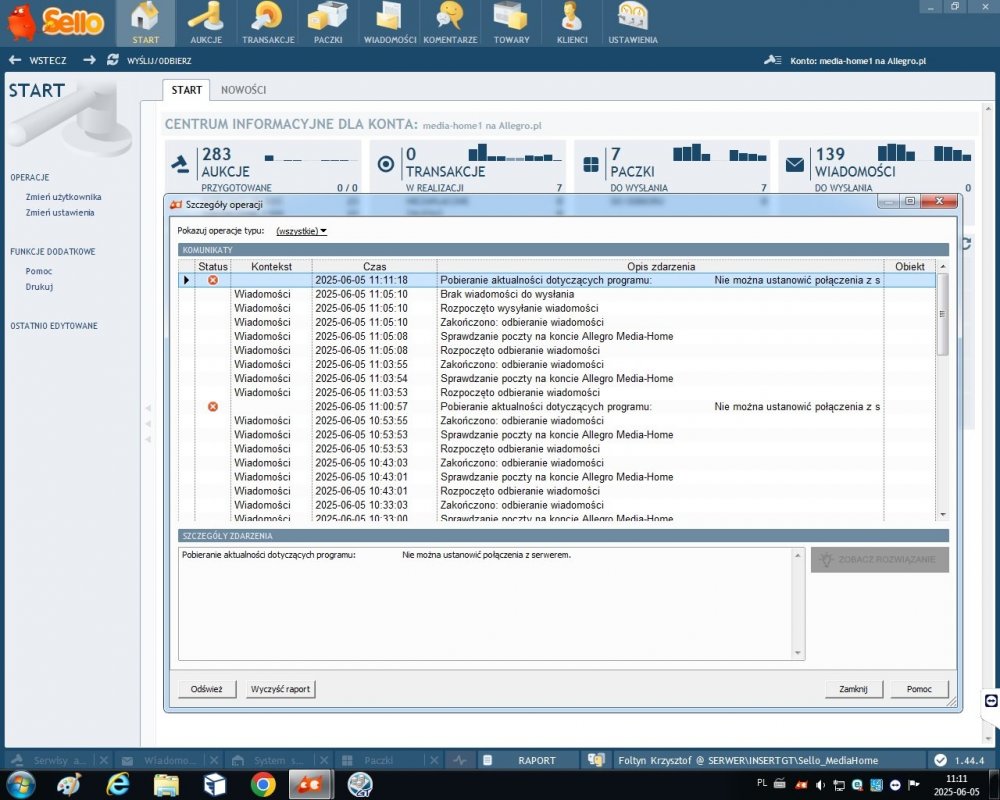Click the Wyślij/Odbierz sync icon
The width and height of the screenshot is (1000, 800).
tap(113, 60)
